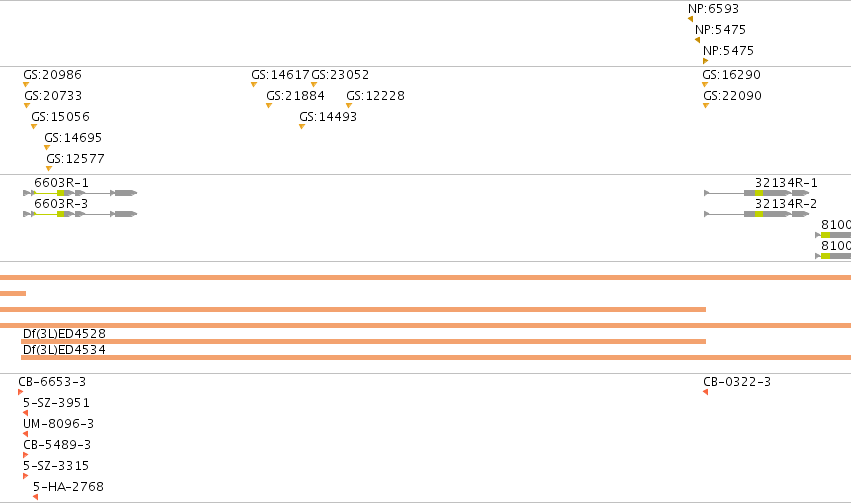The height and width of the screenshot is (503, 851).
Task: Click the GS:14493 insertion marker
Action: tap(302, 127)
